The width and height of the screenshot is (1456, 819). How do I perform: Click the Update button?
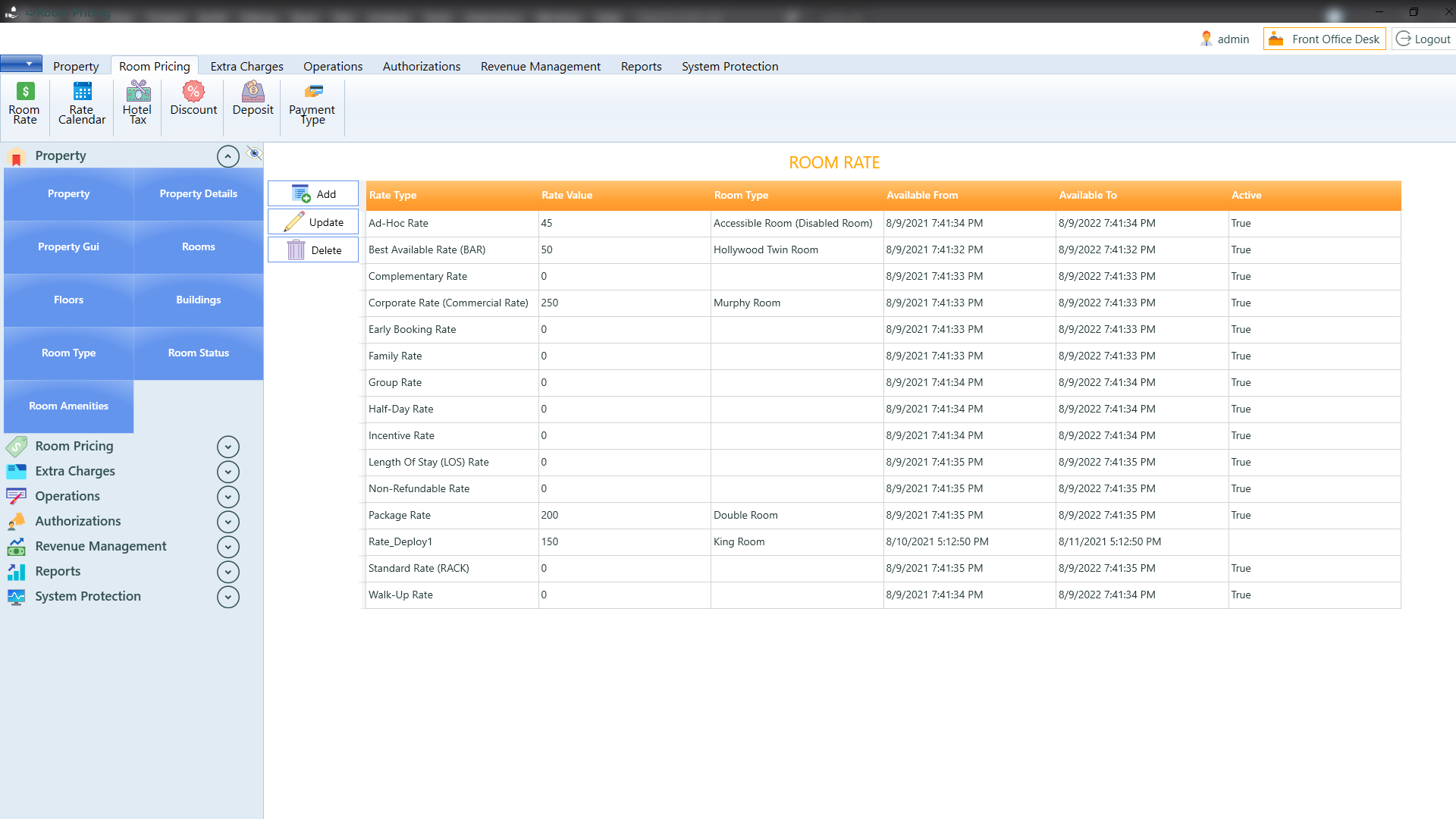click(313, 222)
